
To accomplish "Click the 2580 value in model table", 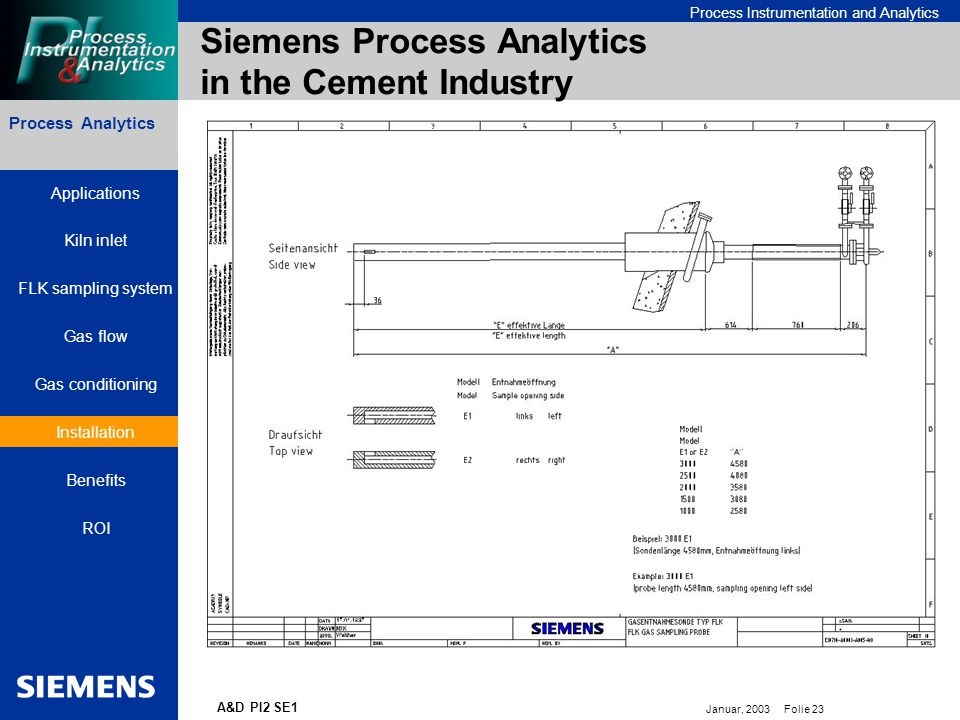I will tap(738, 511).
